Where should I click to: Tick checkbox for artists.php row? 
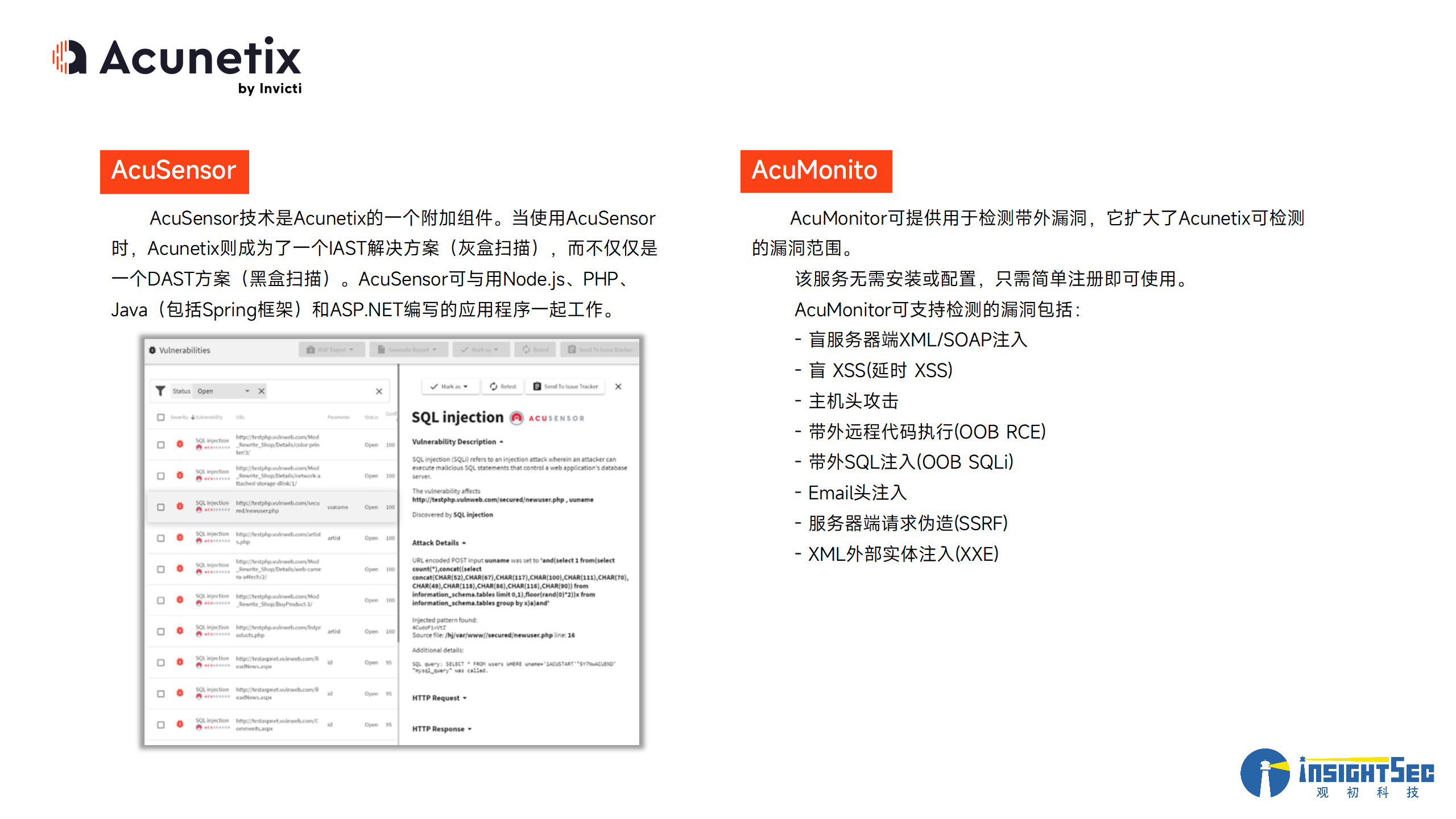point(161,538)
